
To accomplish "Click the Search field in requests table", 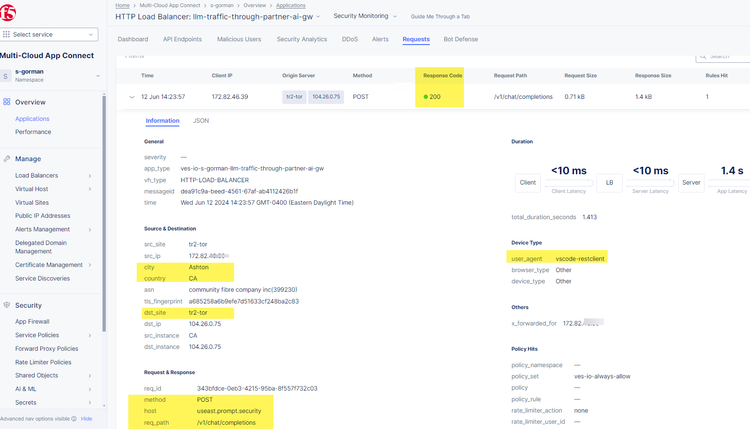I will coord(722,56).
